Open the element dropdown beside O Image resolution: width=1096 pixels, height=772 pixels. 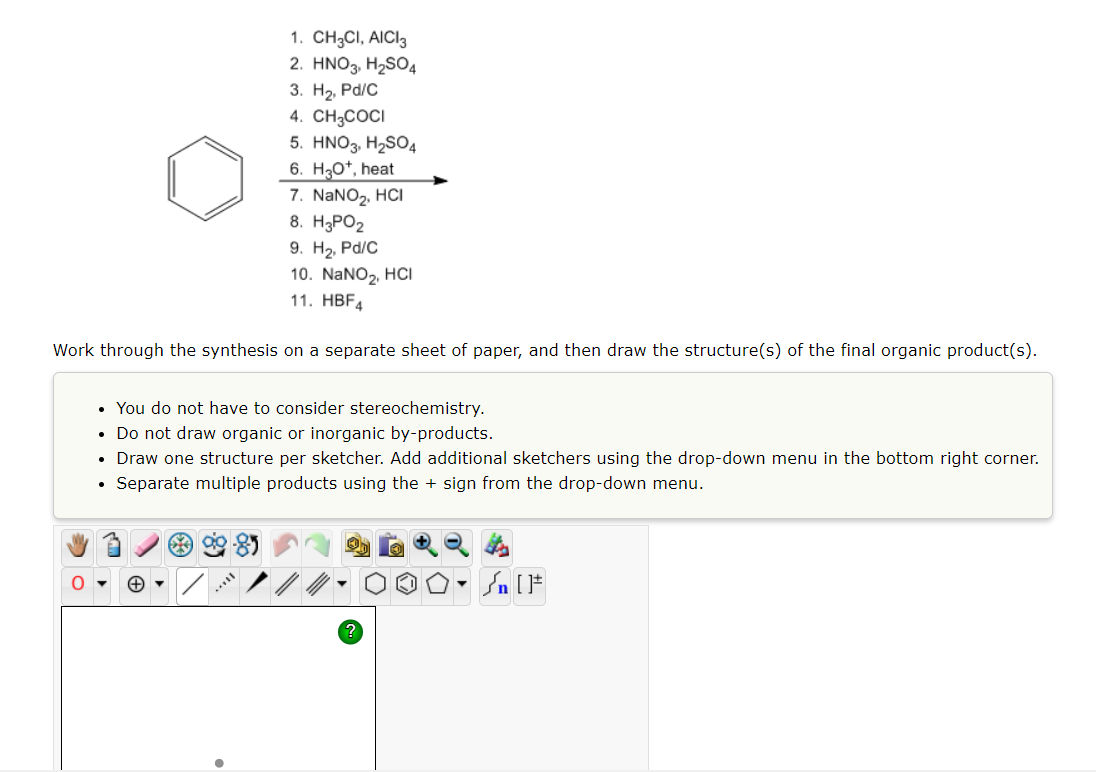click(x=102, y=583)
